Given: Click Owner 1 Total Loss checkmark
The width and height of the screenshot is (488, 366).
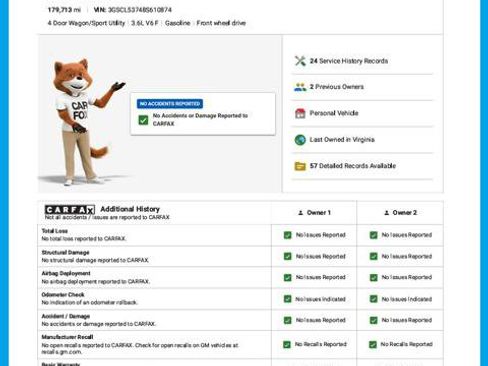Looking at the screenshot, I should (287, 235).
